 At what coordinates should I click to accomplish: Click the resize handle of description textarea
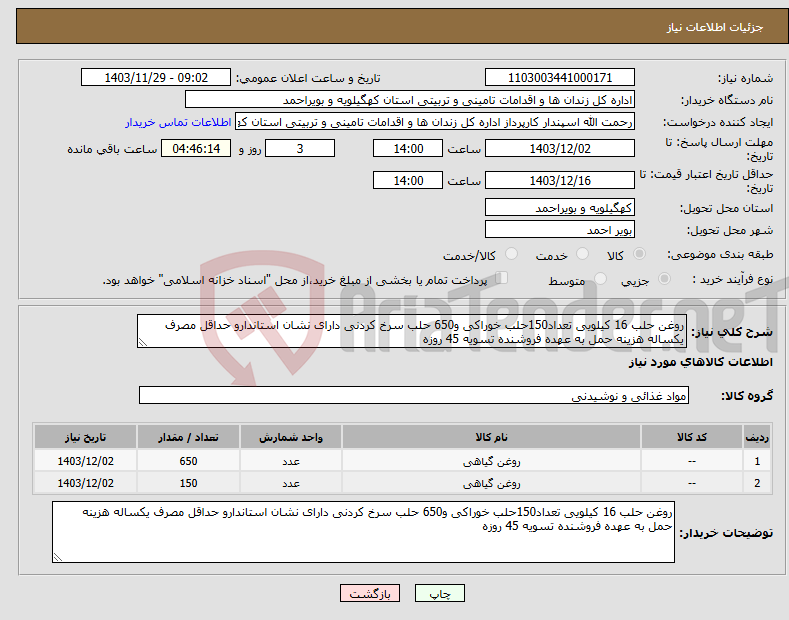tap(142, 343)
